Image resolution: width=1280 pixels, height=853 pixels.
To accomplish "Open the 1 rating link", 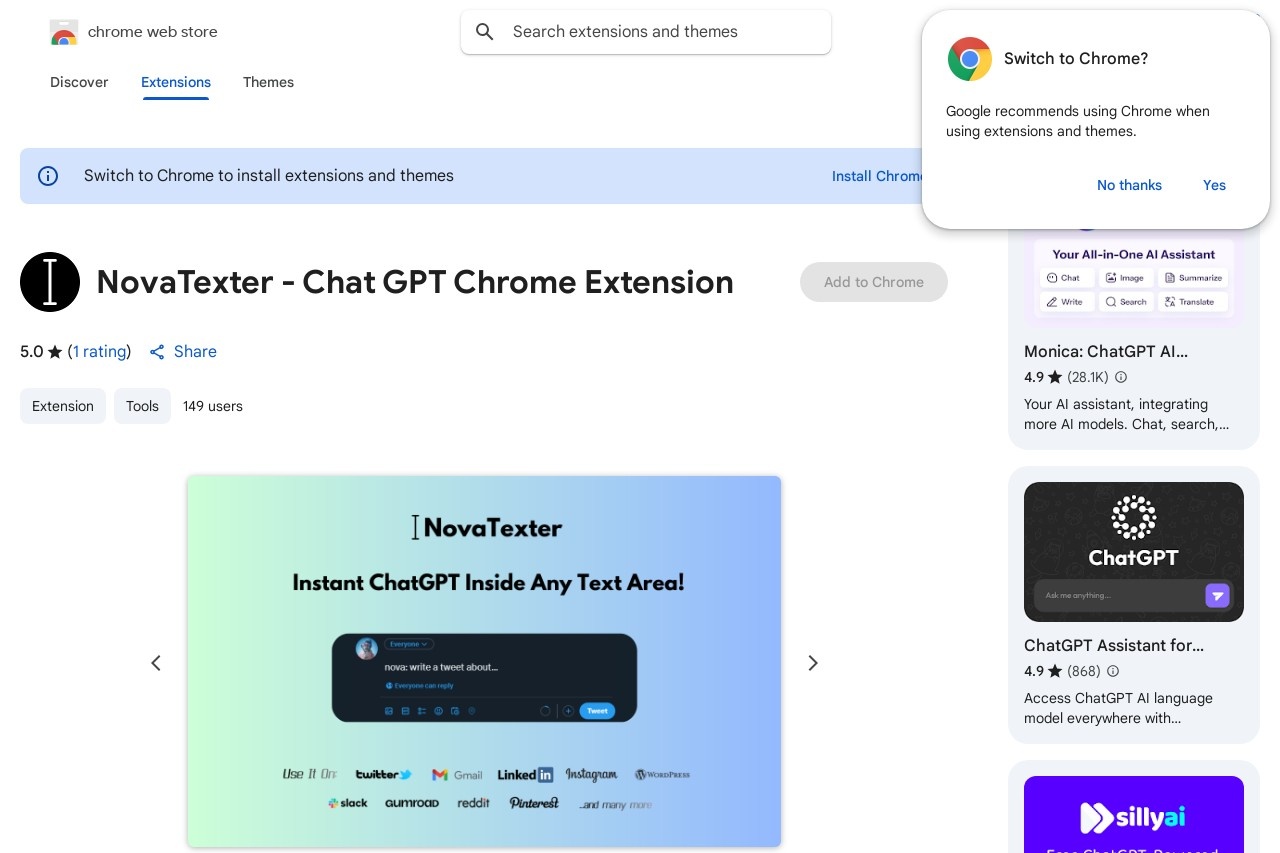I will 100,352.
